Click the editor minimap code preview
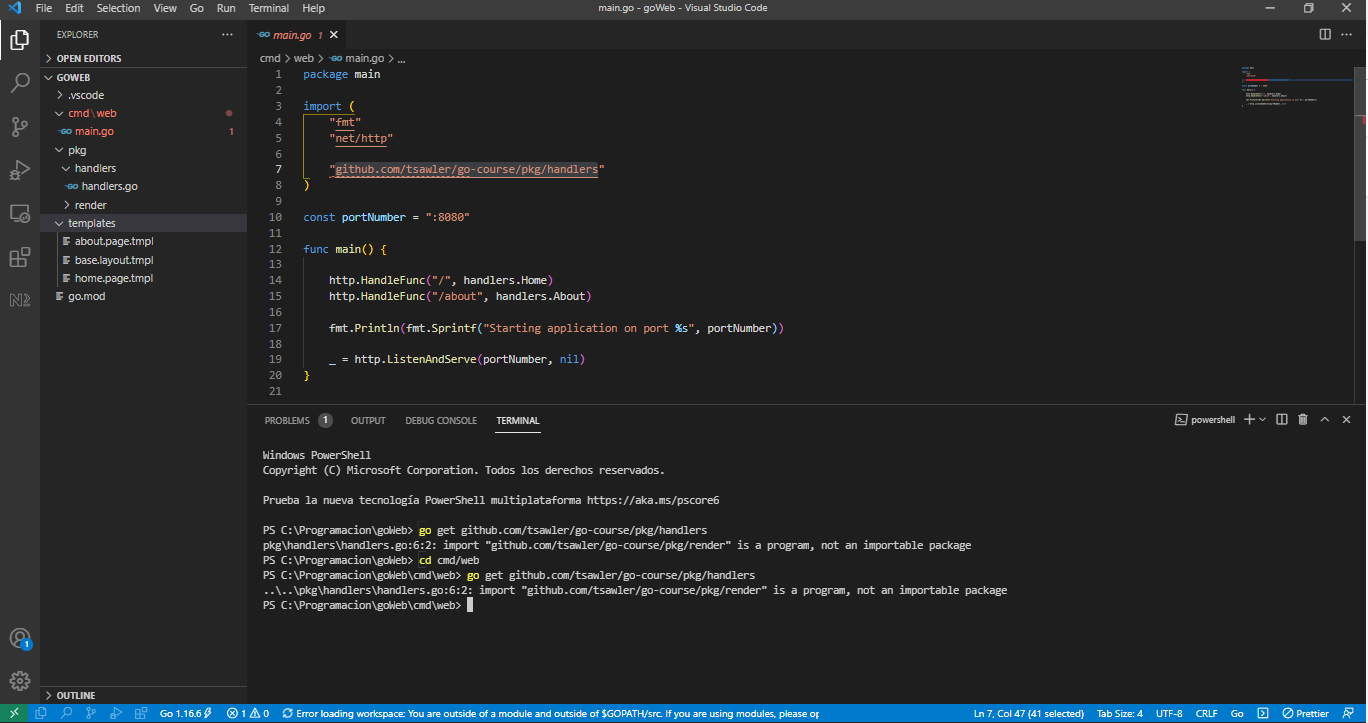 click(1297, 88)
